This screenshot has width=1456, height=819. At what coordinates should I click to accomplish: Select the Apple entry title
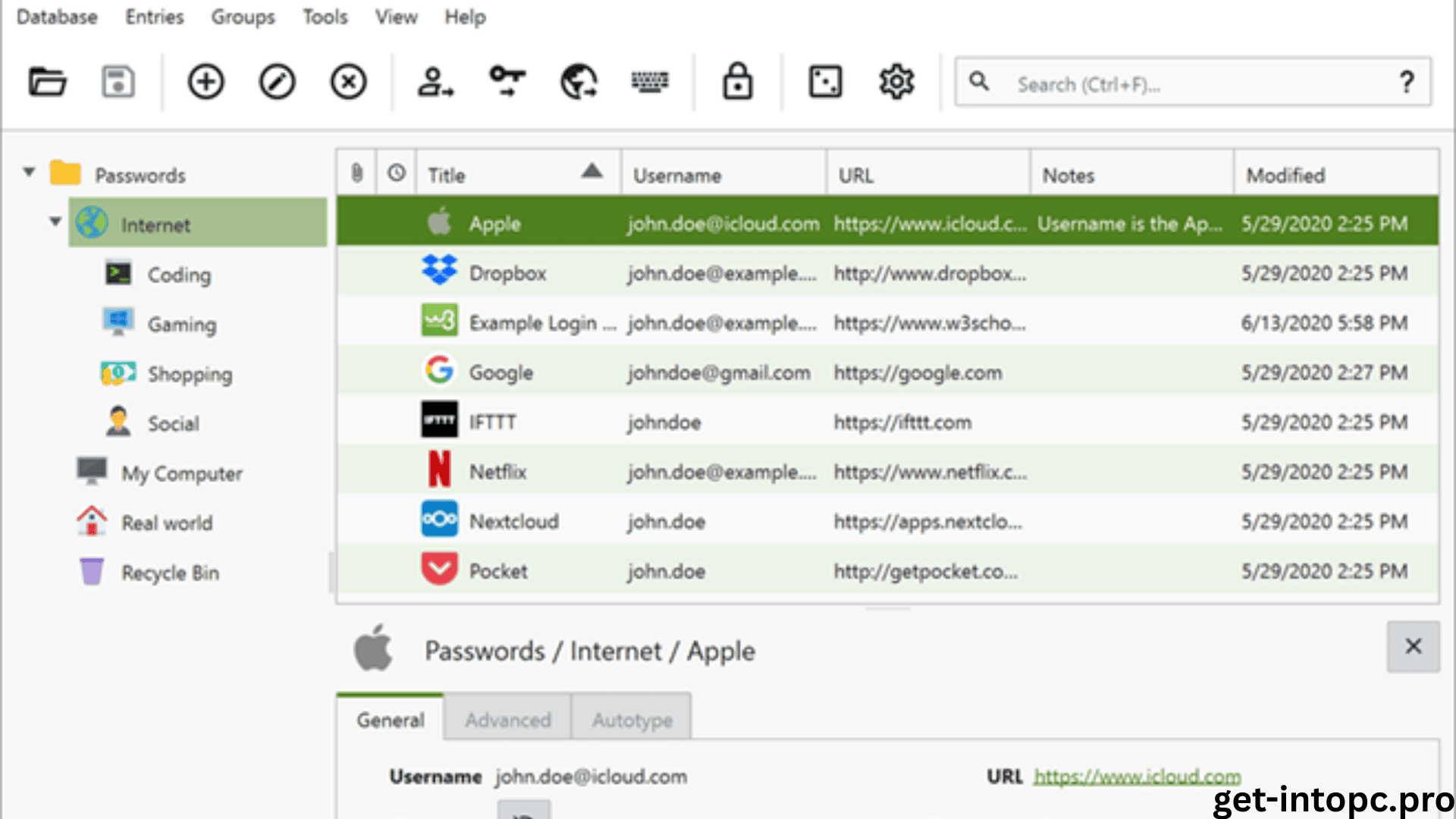point(494,224)
